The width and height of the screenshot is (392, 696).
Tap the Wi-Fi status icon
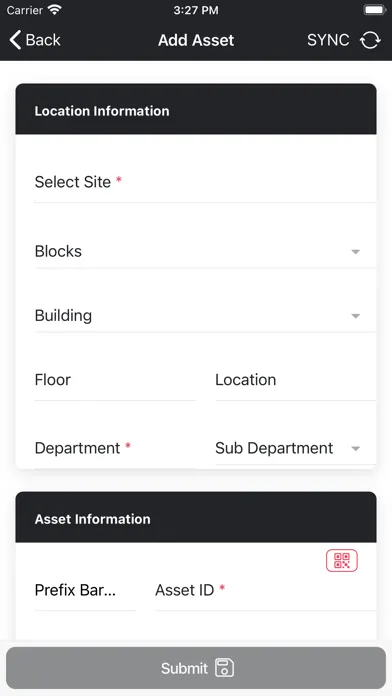[x=55, y=10]
